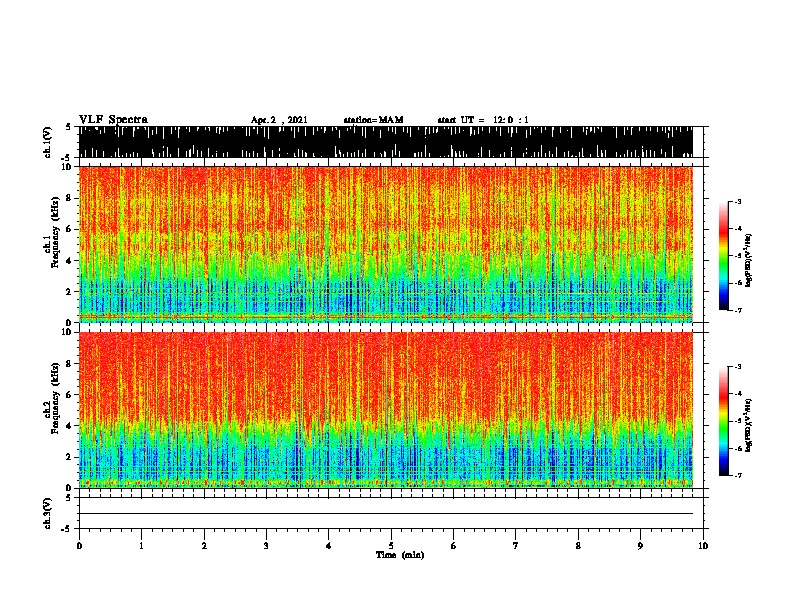Click the "-3" label on ch.1 color bar

[738, 201]
